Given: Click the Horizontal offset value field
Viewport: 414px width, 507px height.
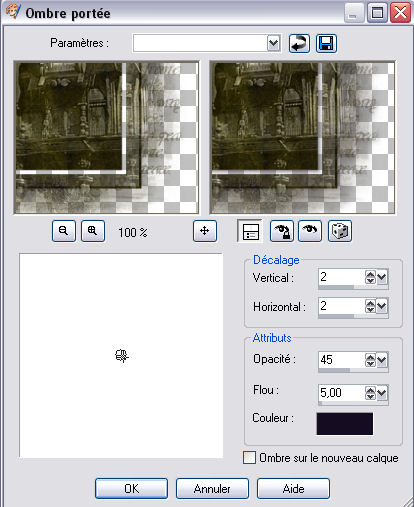Looking at the screenshot, I should pyautogui.click(x=341, y=306).
